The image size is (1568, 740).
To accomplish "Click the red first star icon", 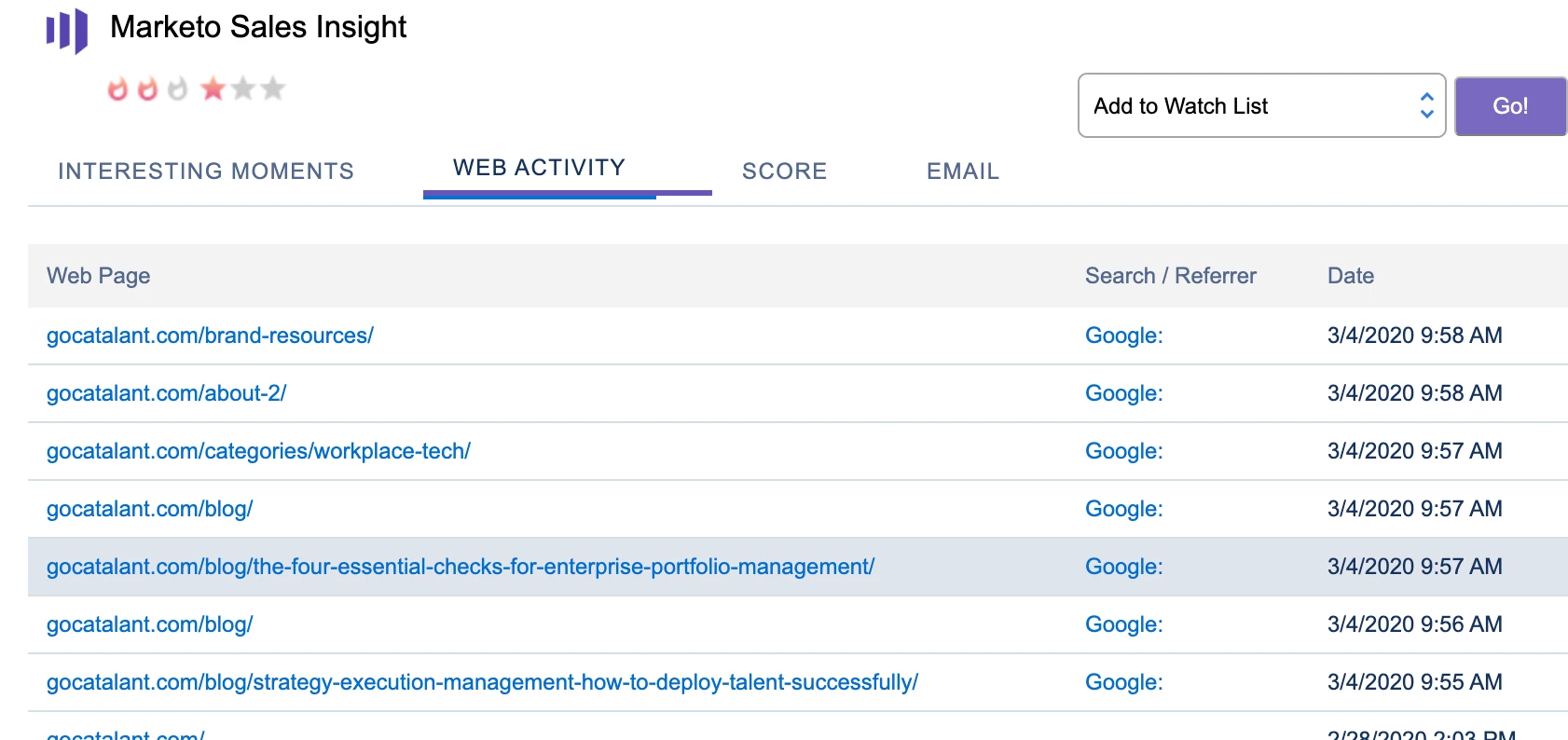I will tap(213, 89).
